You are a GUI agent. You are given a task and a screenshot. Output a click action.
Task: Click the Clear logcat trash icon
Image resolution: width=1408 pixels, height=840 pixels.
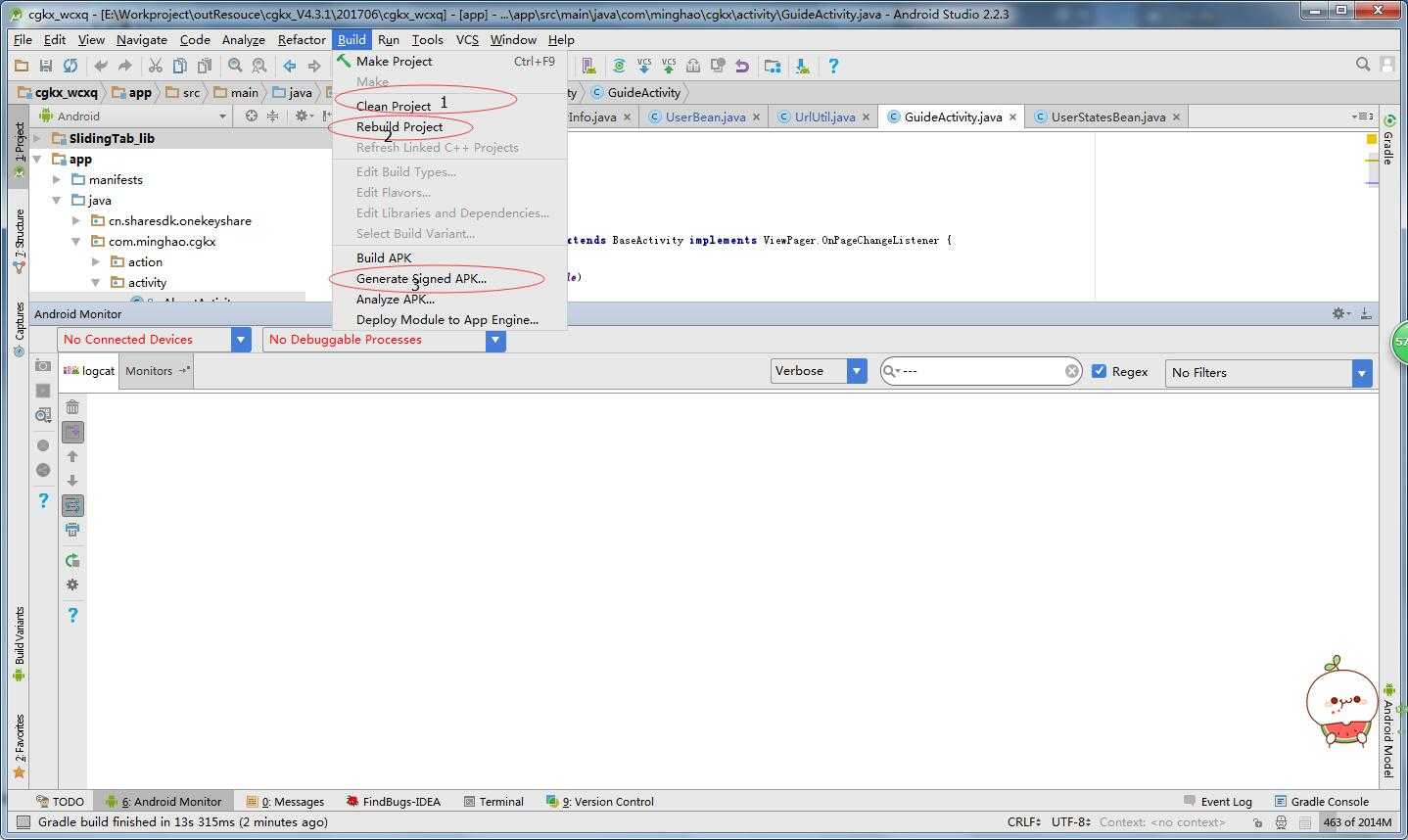tap(72, 407)
